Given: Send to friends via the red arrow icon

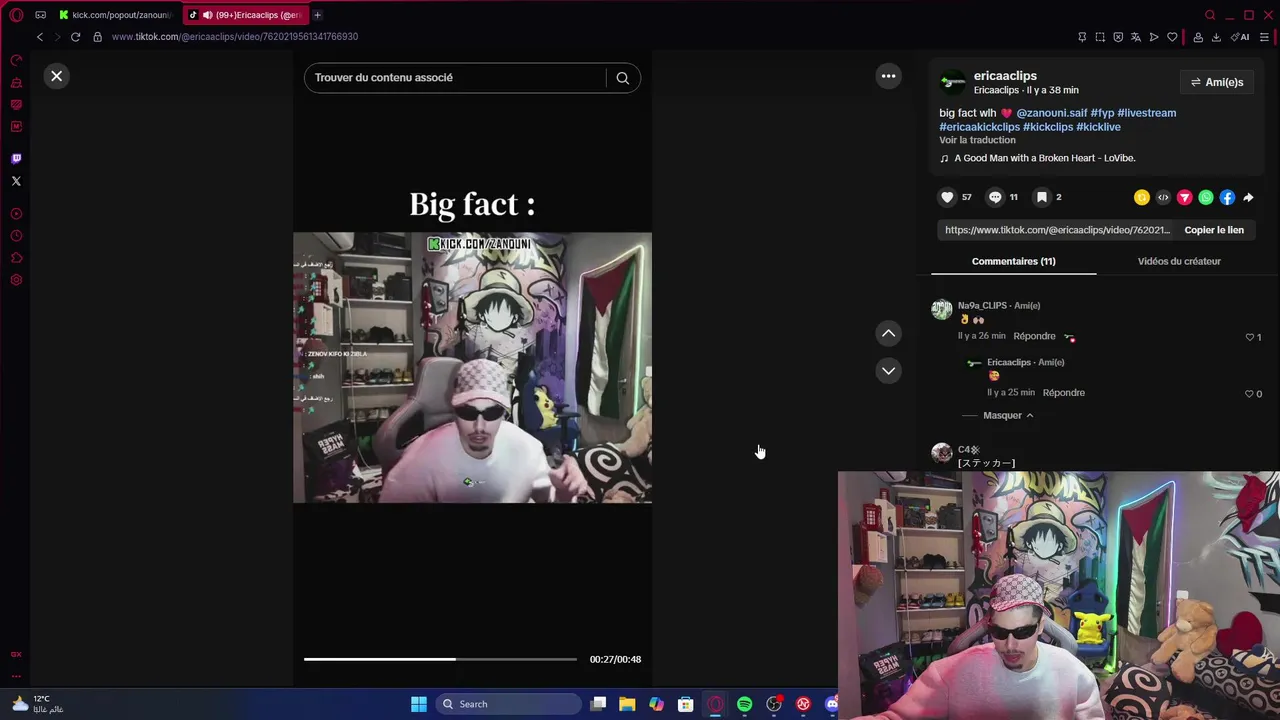Looking at the screenshot, I should tap(1184, 198).
